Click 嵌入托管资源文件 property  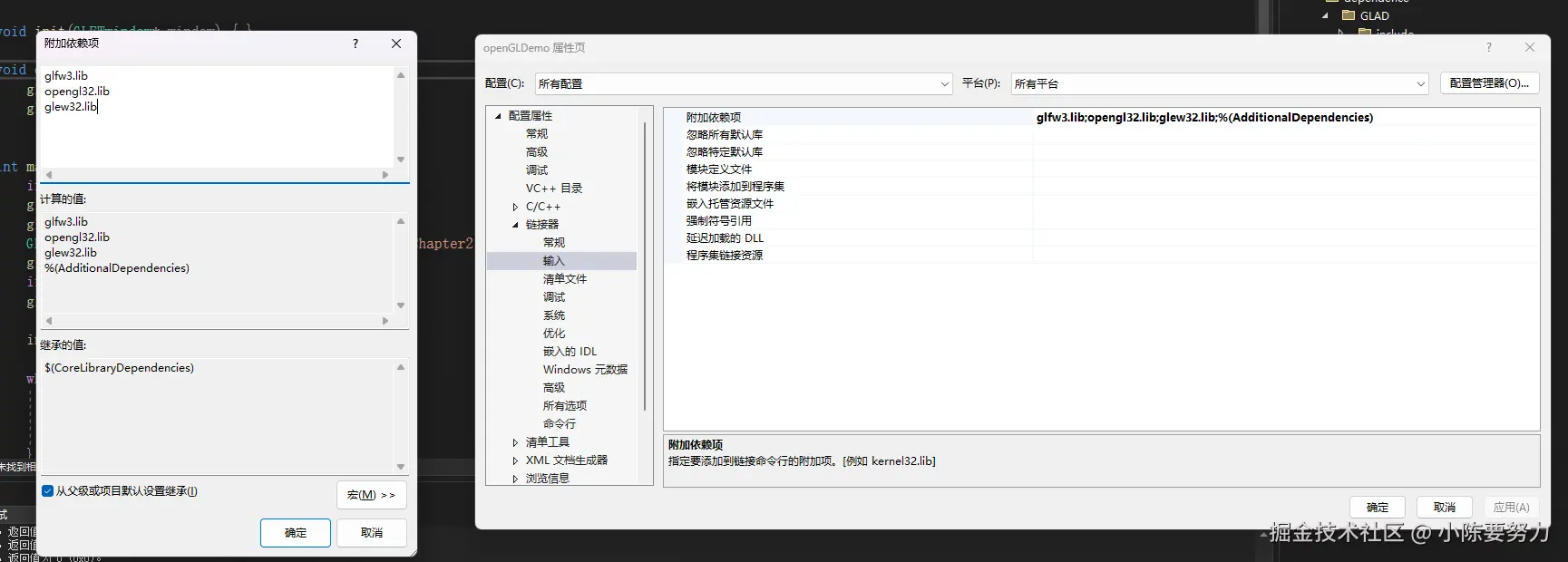pos(729,203)
